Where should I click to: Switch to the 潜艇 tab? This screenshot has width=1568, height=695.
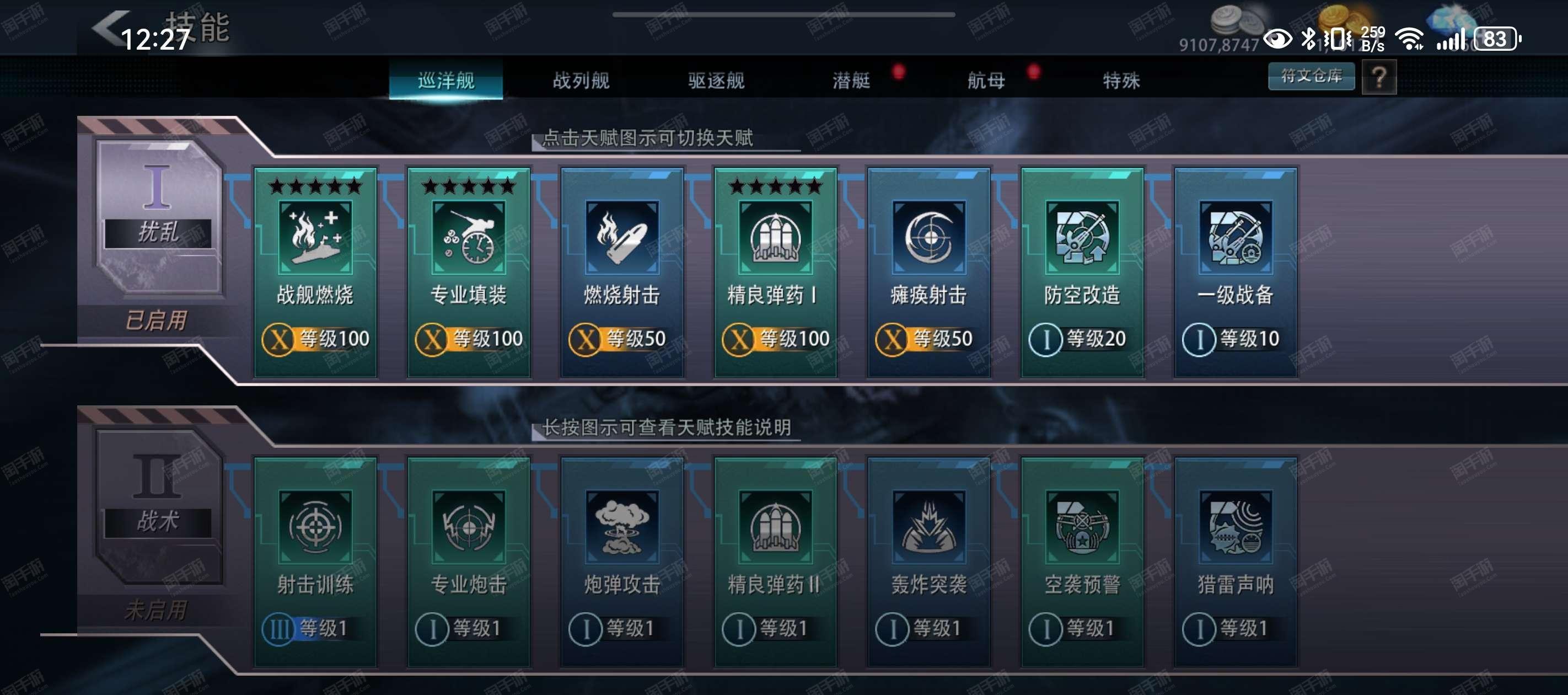coord(852,80)
